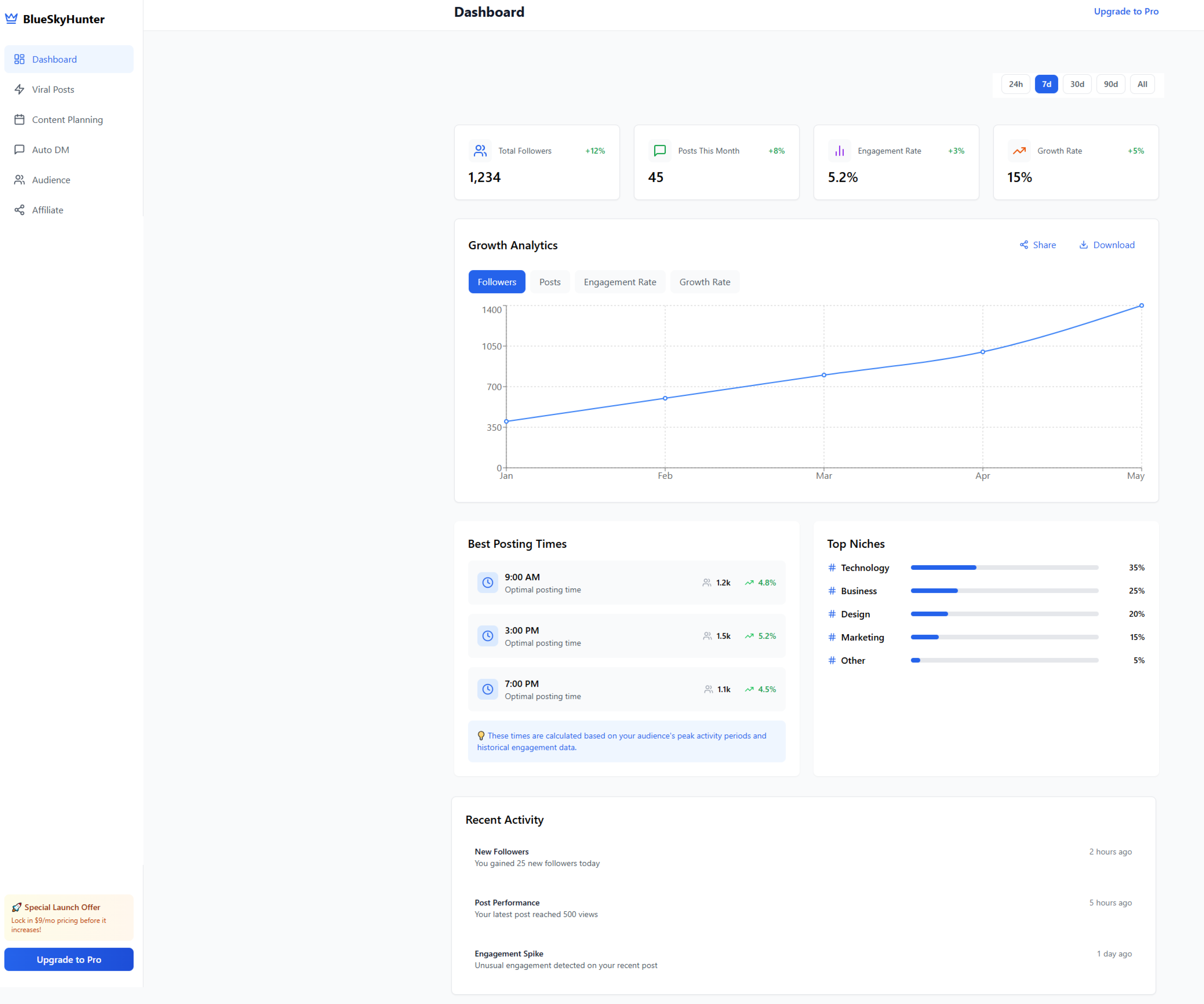Click the Viral Posts lightning icon

point(19,90)
